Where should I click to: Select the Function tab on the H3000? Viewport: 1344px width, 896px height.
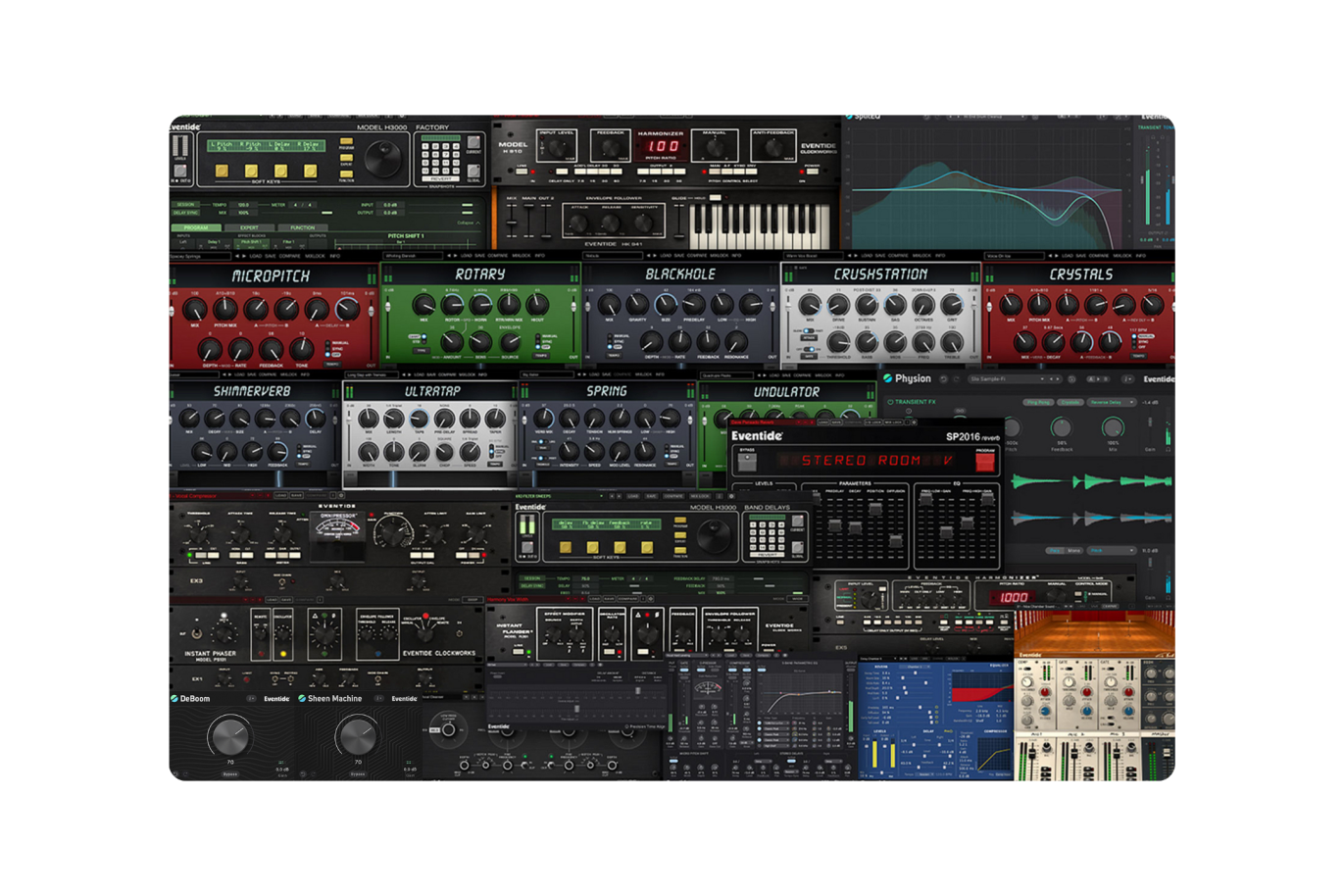(302, 227)
